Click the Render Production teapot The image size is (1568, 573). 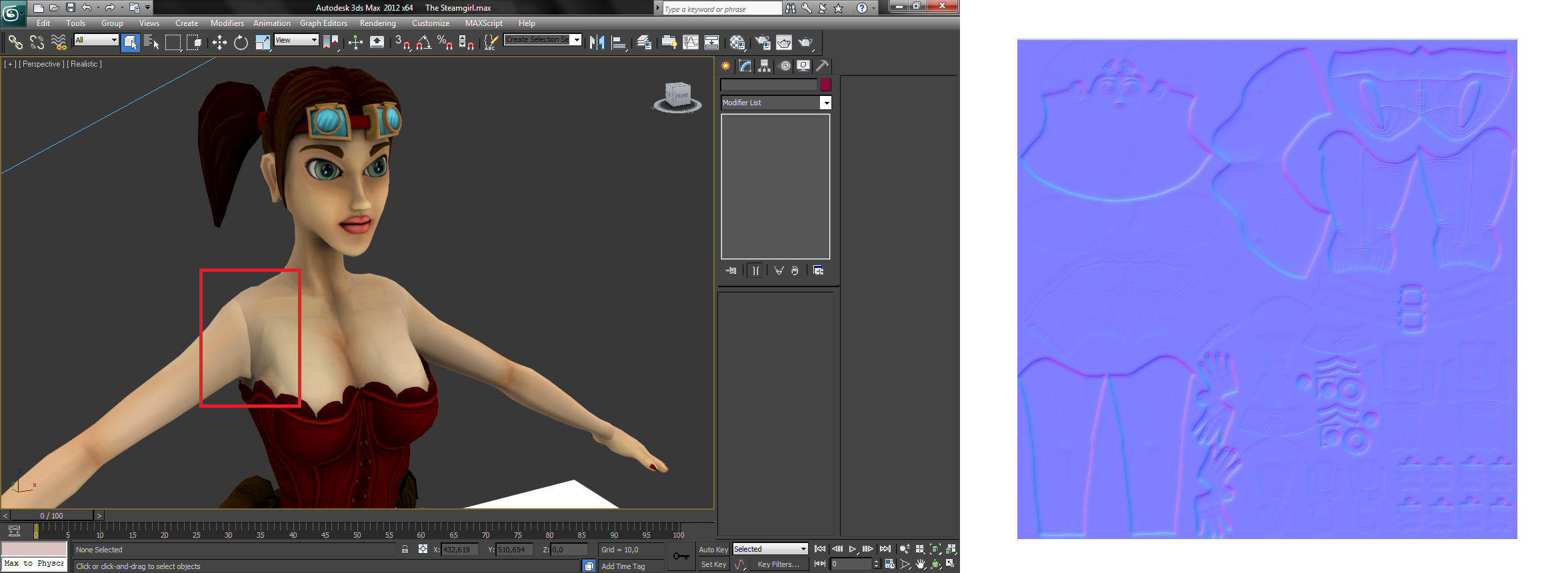tap(806, 43)
